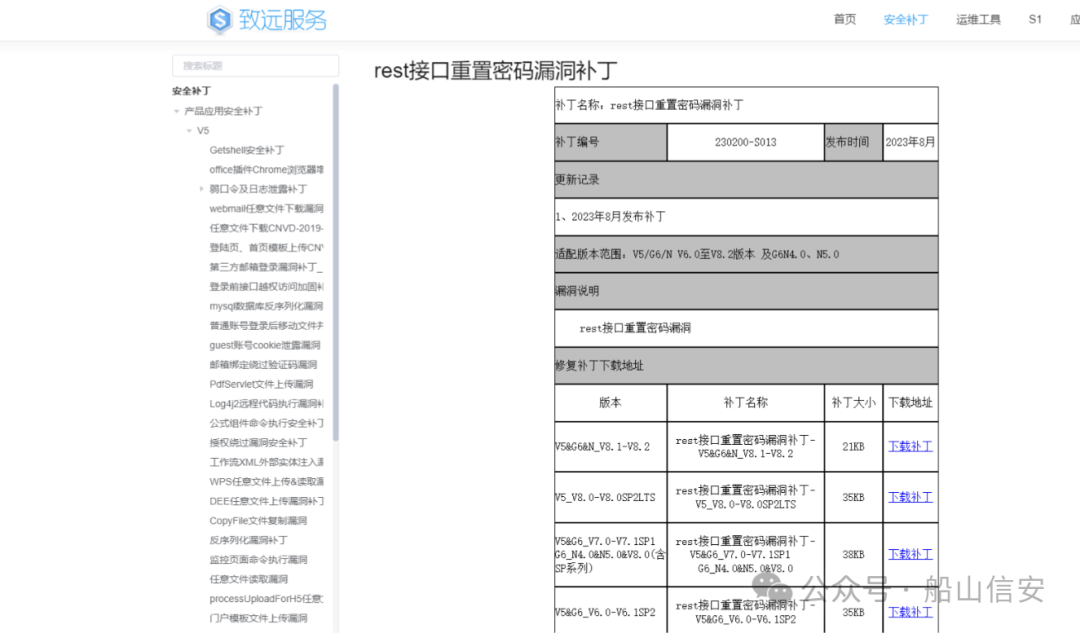This screenshot has height=633, width=1080.
Task: Go to the 运维工具 menu item
Action: [978, 19]
